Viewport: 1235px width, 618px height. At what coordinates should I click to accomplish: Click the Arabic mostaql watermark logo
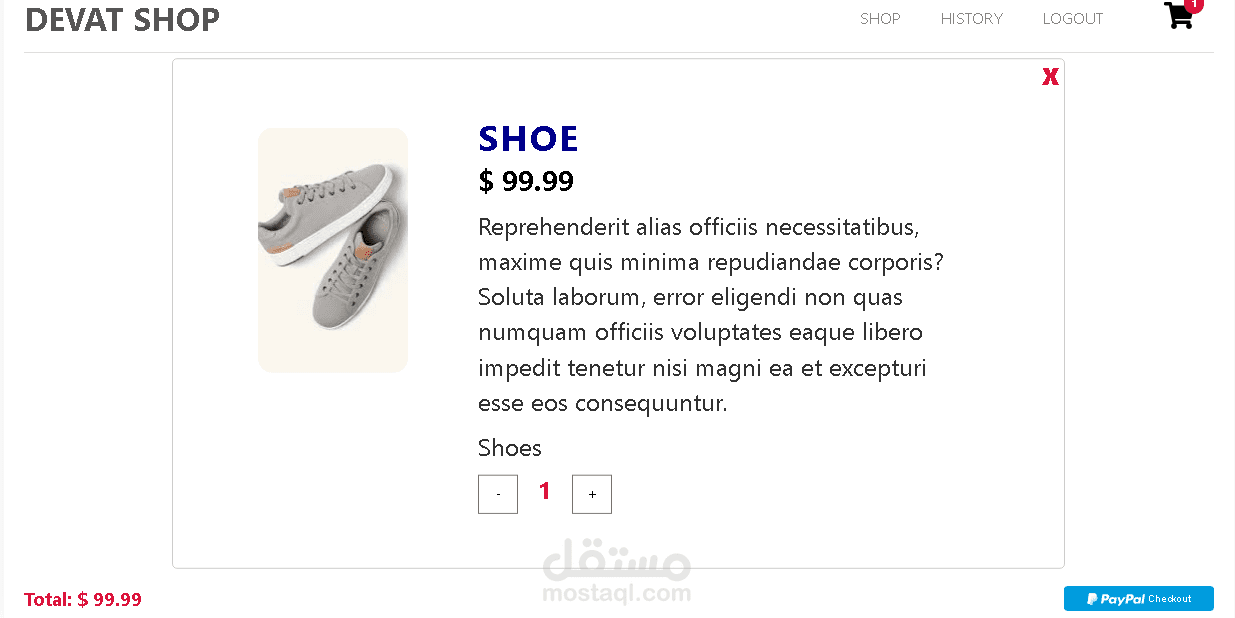617,562
